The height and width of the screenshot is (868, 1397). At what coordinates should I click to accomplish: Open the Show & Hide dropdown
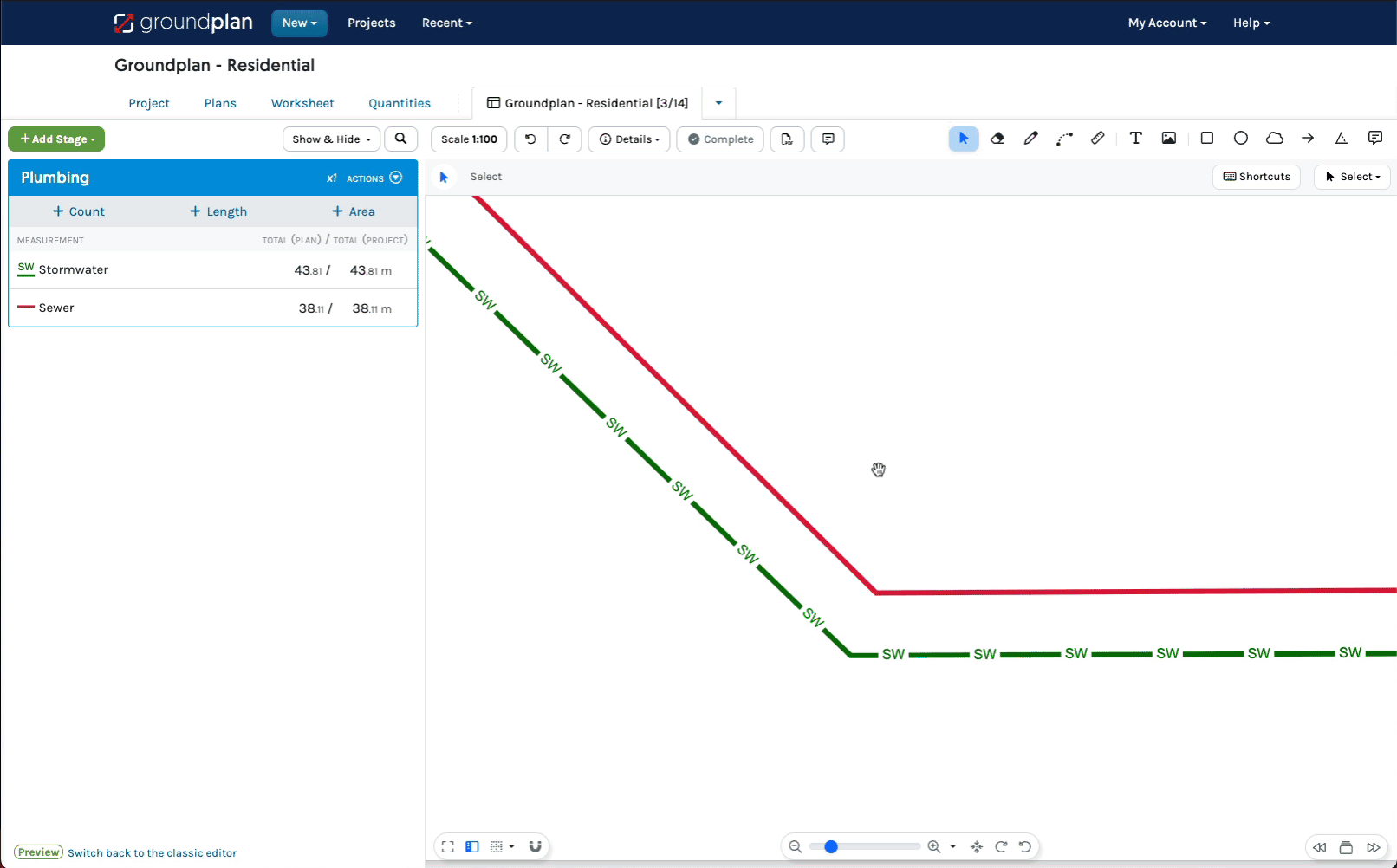pyautogui.click(x=331, y=139)
